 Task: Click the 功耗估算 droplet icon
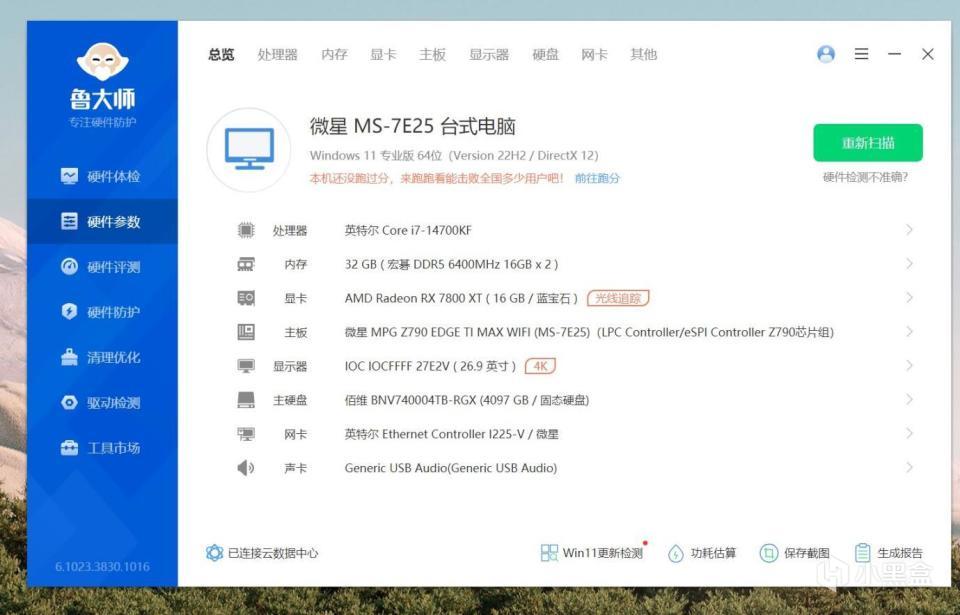click(675, 553)
